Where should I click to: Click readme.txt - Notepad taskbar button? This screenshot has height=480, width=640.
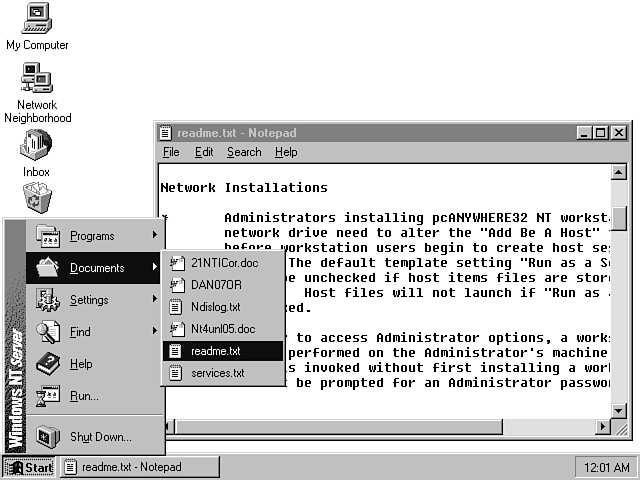tap(123, 467)
